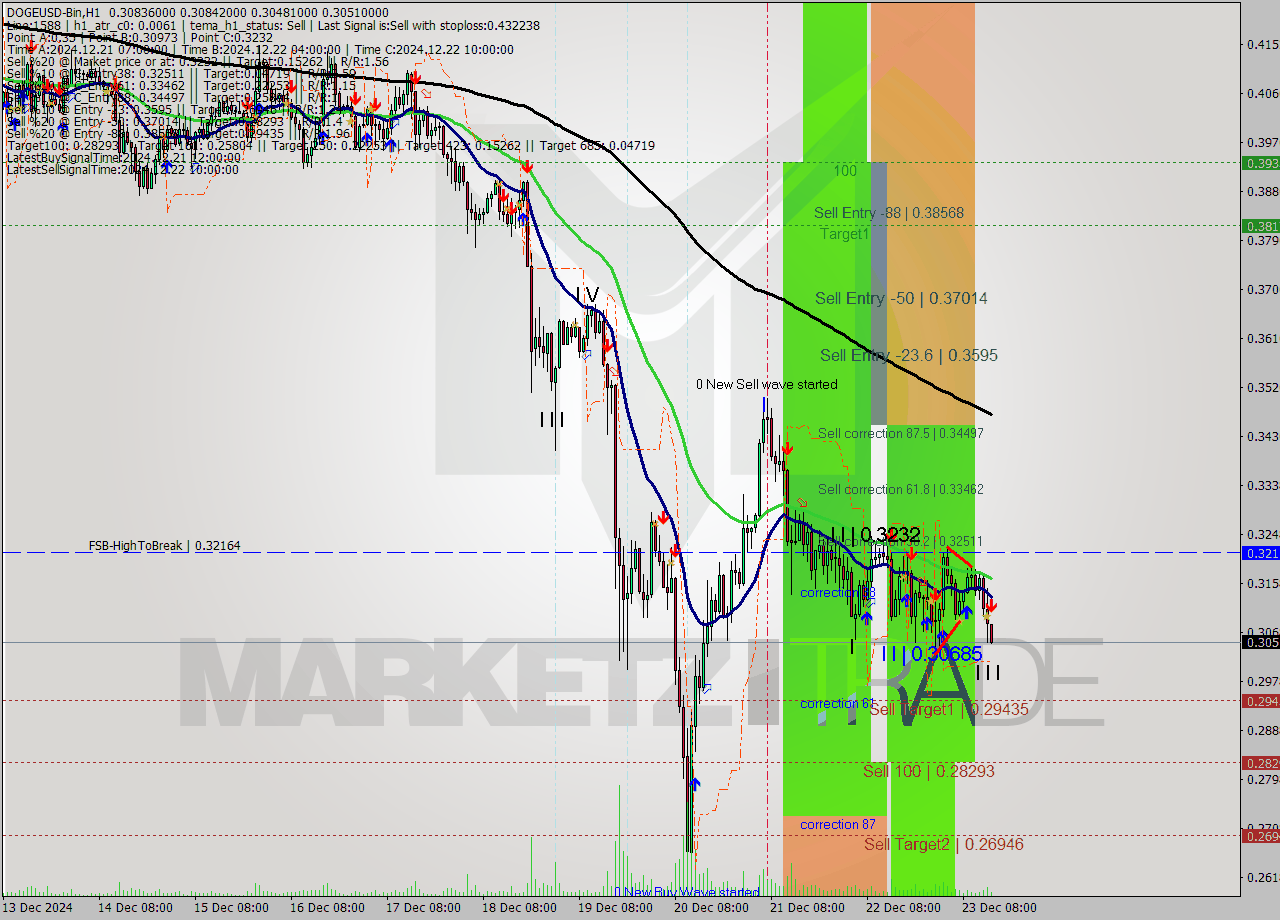Click the green 0.393 price tag

pos(1260,163)
